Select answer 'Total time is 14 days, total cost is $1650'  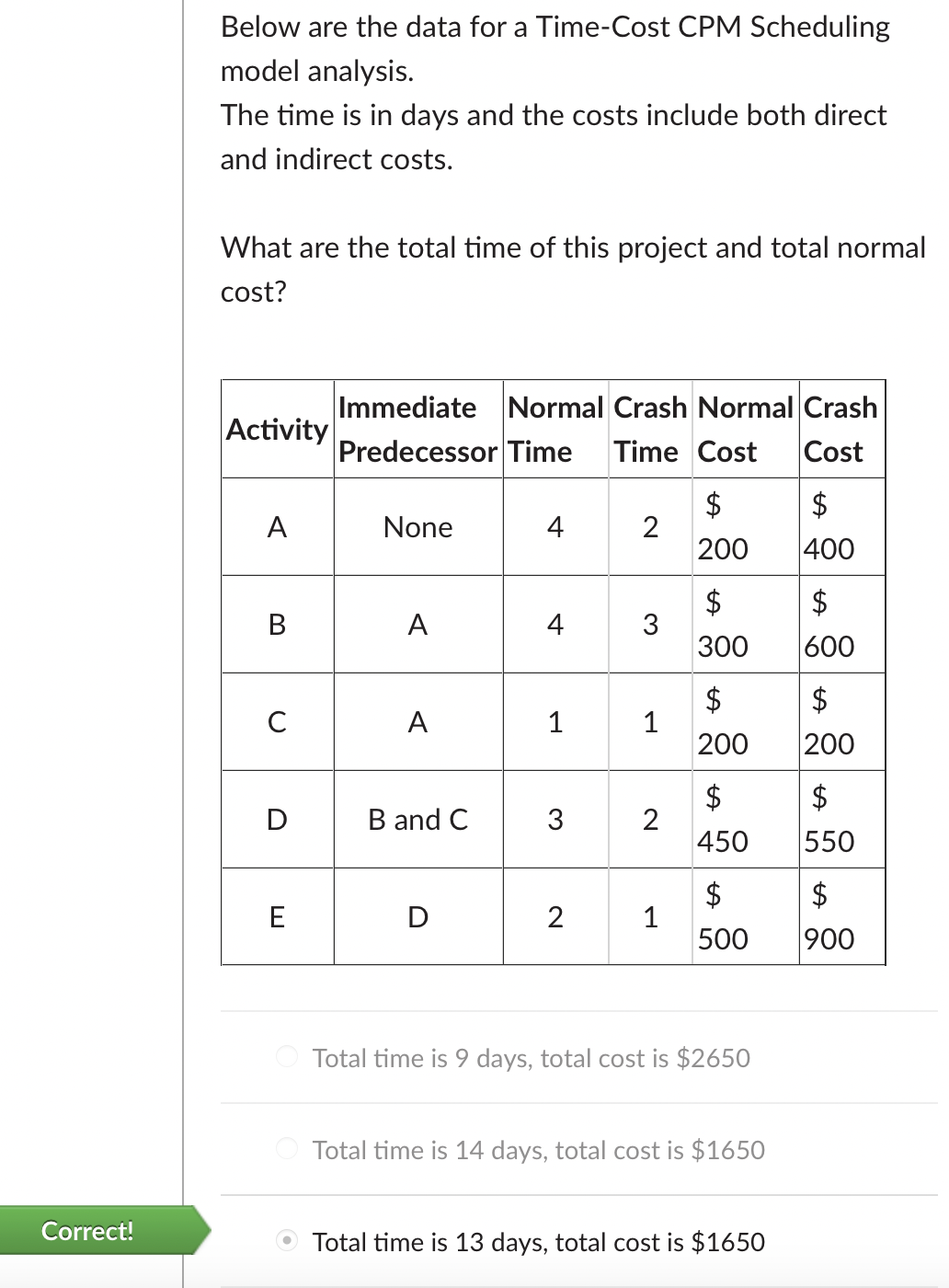click(x=285, y=1150)
